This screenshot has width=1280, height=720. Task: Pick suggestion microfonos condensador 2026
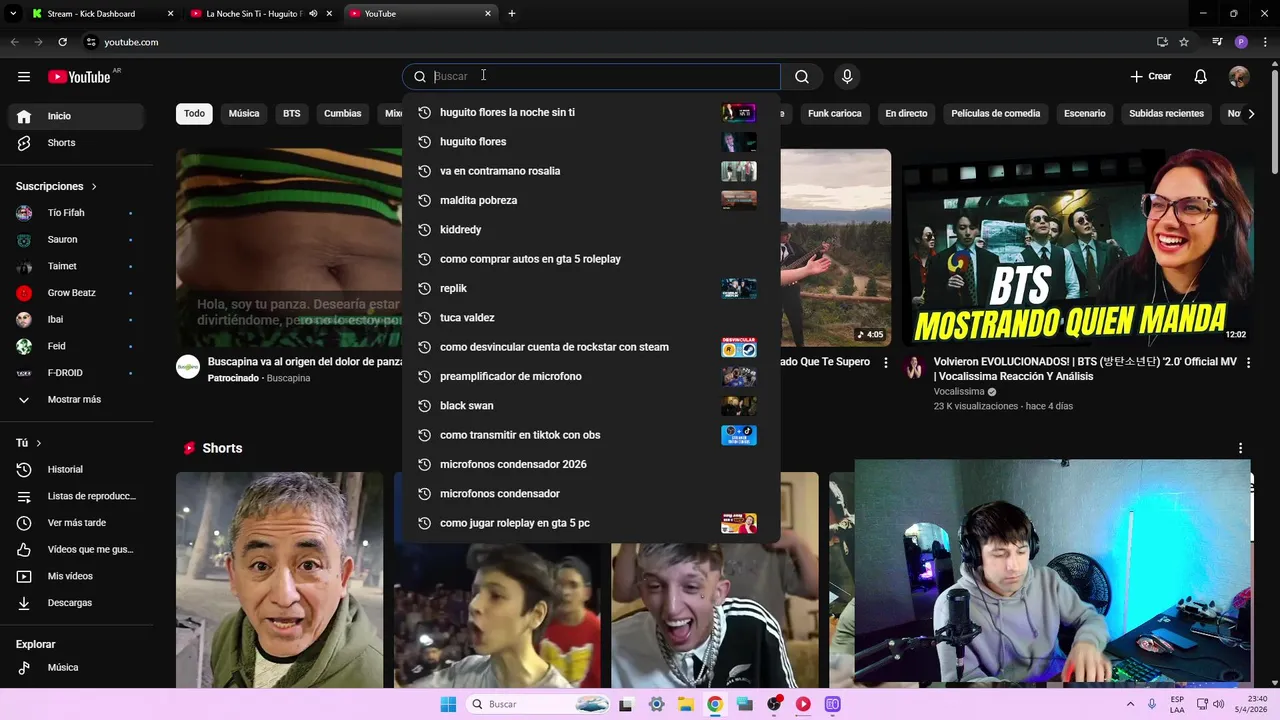coord(591,465)
